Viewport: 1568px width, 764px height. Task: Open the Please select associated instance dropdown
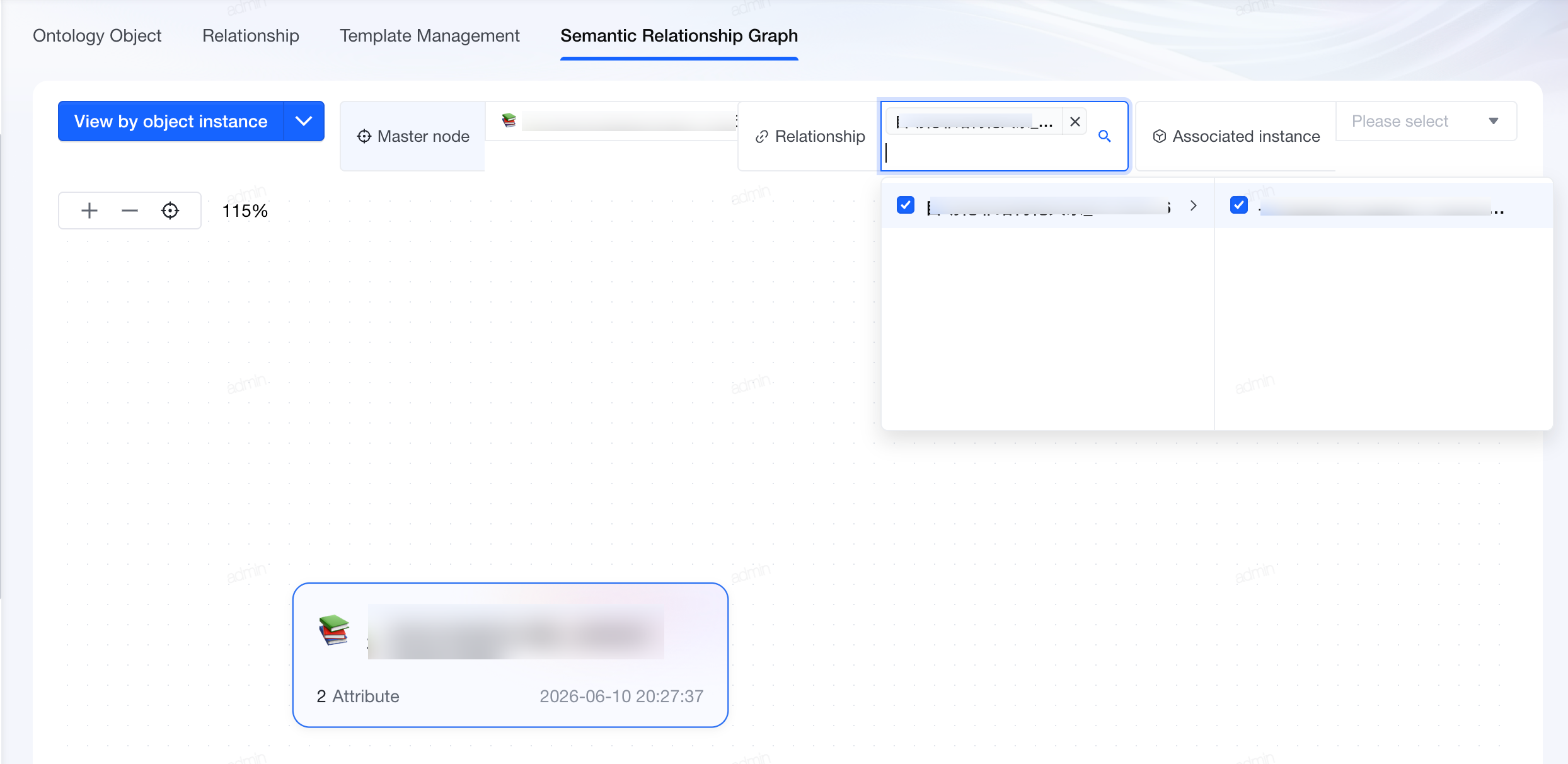(1426, 121)
